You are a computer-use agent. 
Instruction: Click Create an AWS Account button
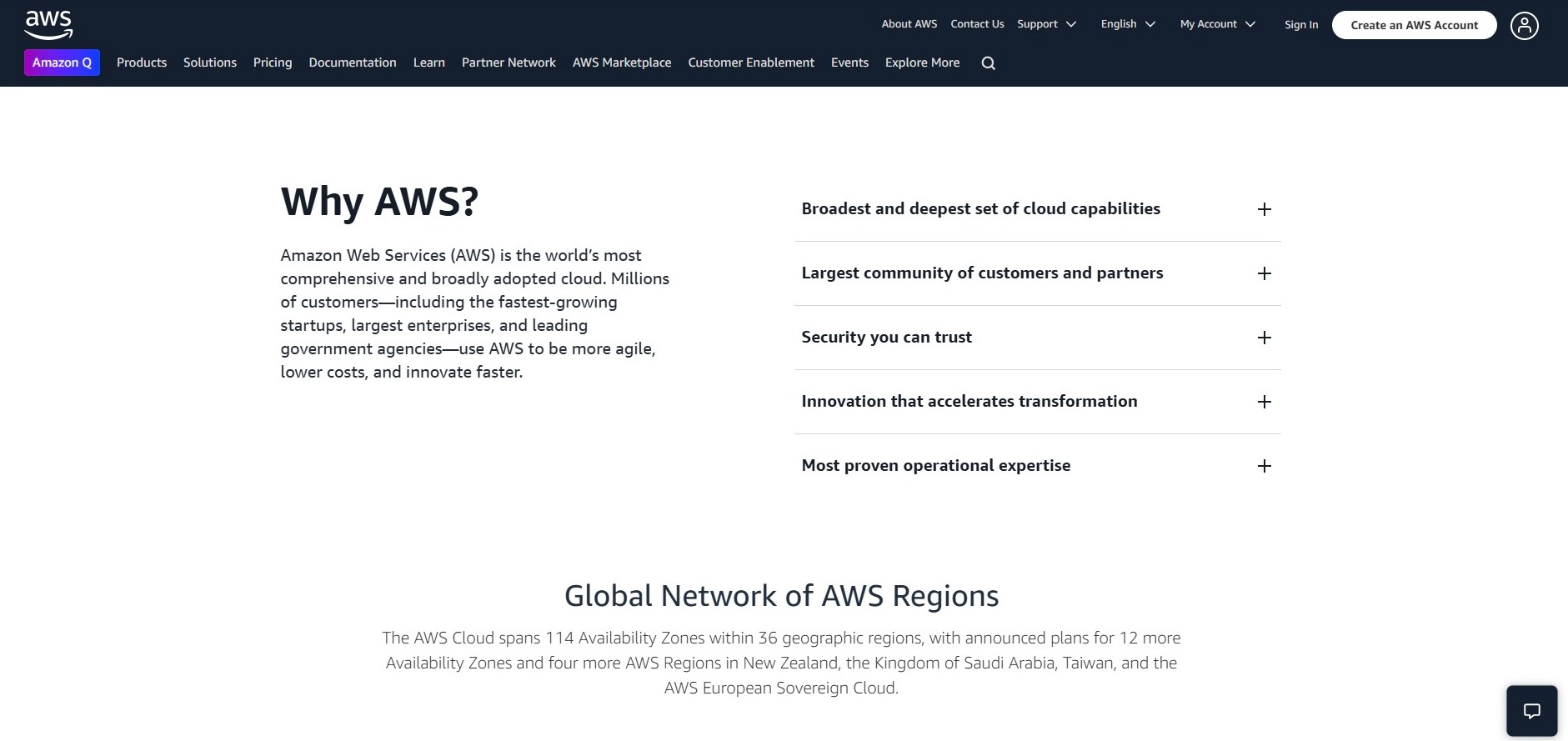click(x=1414, y=25)
